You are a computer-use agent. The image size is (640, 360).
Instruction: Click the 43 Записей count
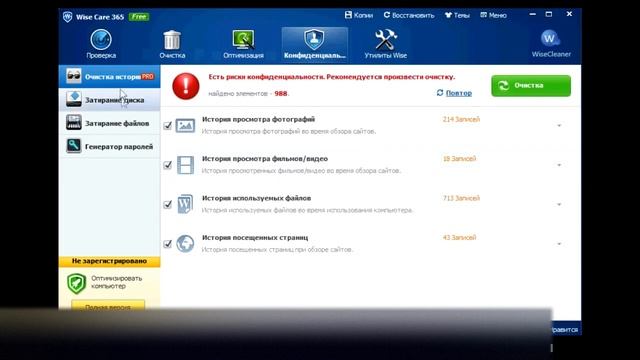(460, 237)
